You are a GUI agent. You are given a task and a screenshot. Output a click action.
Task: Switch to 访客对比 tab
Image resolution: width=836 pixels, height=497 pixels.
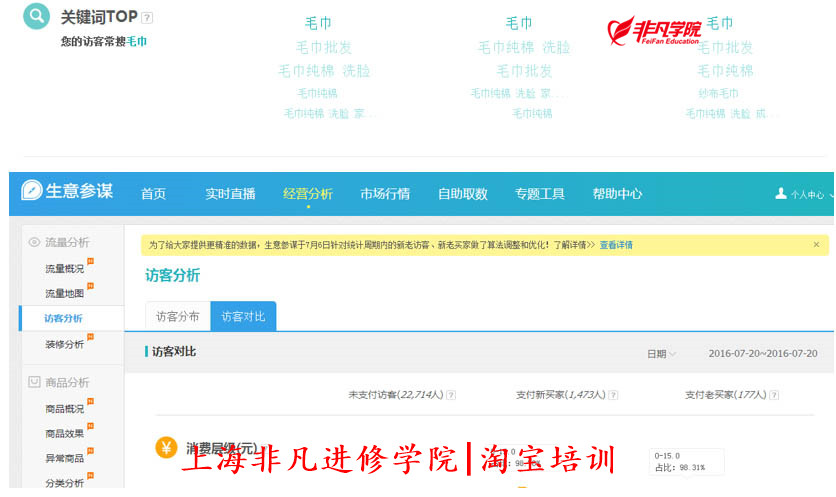pyautogui.click(x=243, y=316)
